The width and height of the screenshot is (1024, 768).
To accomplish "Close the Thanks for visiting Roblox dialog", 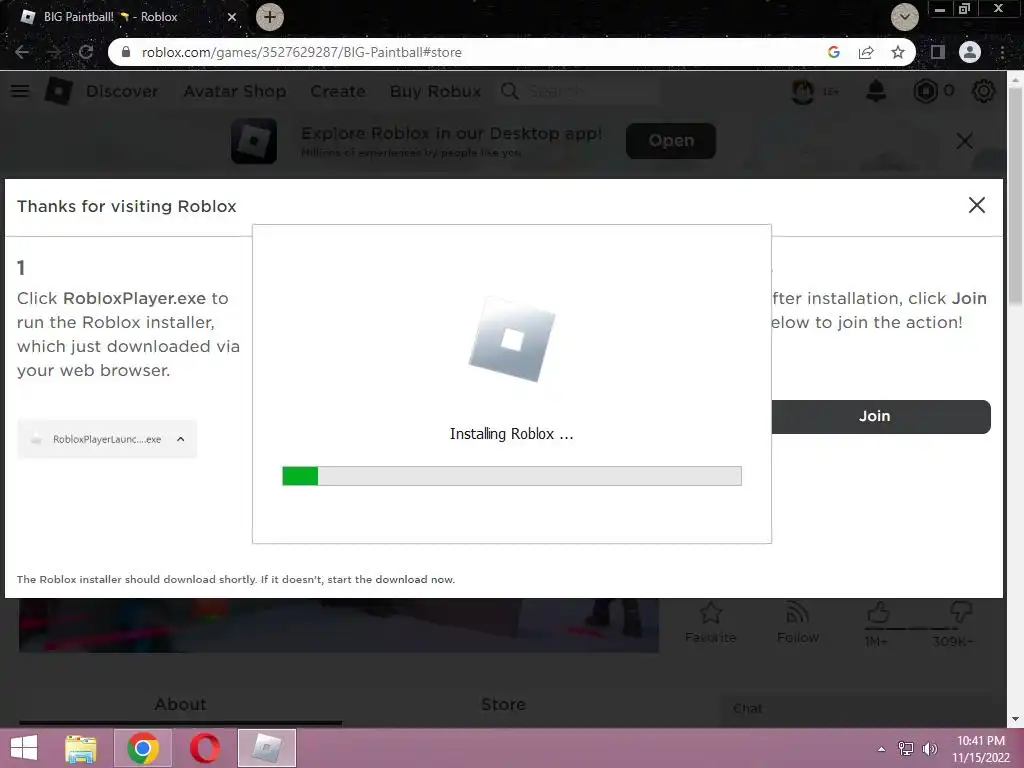I will coord(976,205).
